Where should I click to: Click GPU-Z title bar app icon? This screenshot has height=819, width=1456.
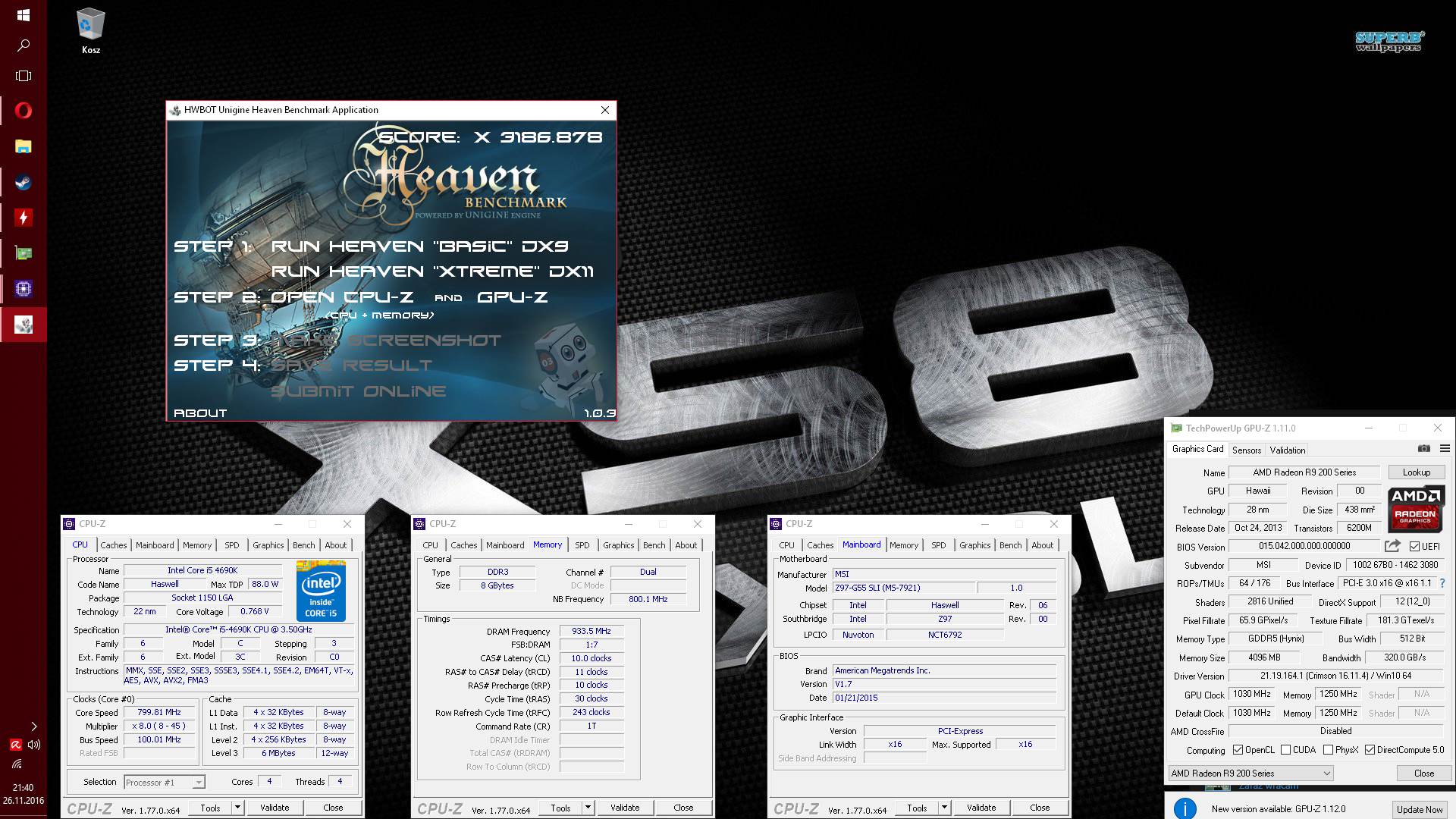(1176, 428)
